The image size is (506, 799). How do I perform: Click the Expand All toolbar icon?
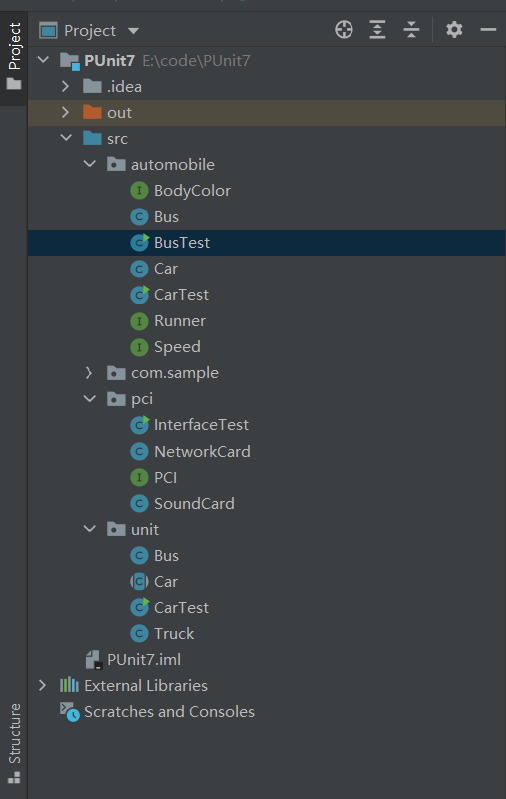coord(377,30)
